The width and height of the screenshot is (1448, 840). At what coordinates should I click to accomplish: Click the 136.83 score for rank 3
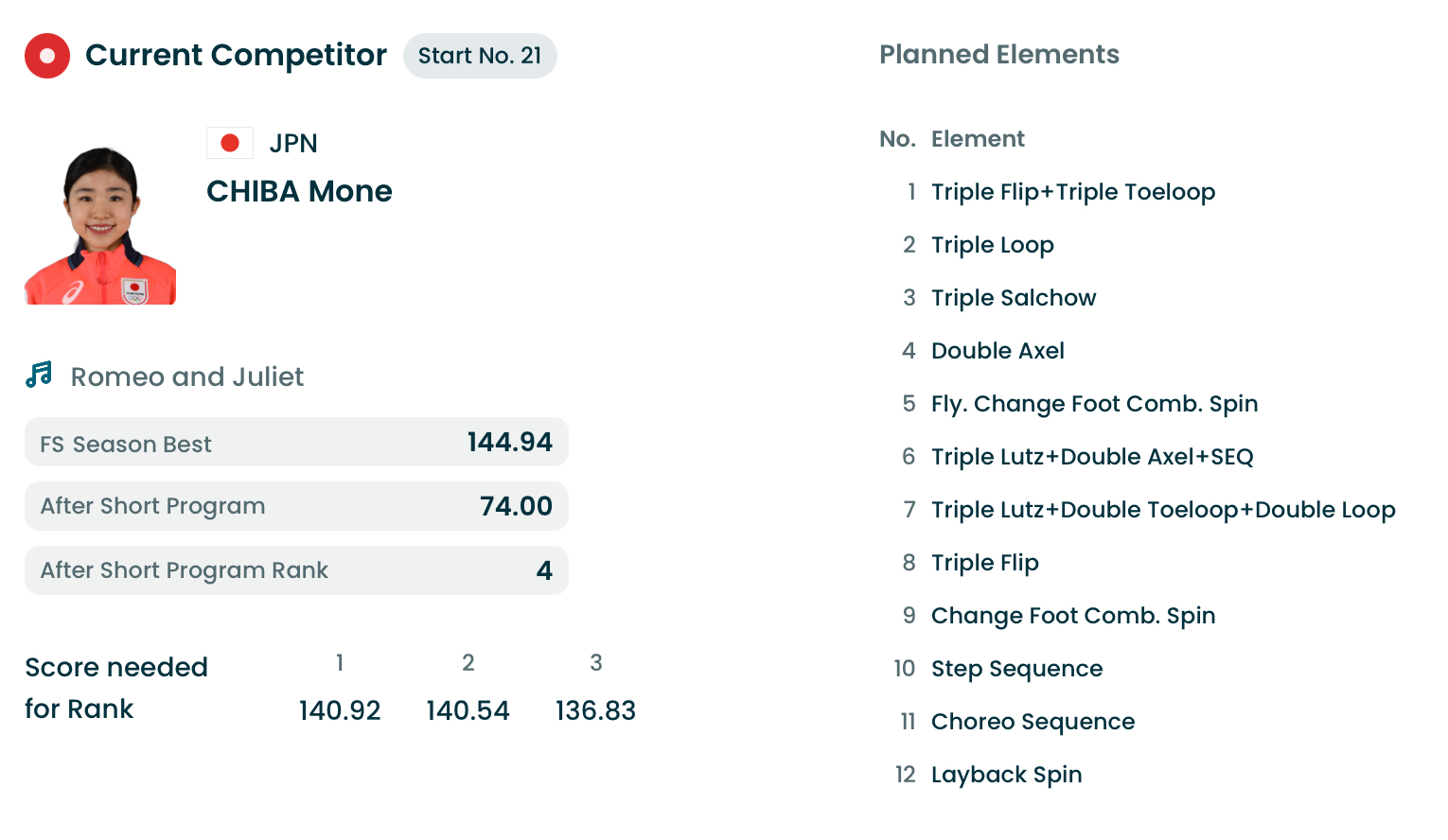tap(595, 710)
